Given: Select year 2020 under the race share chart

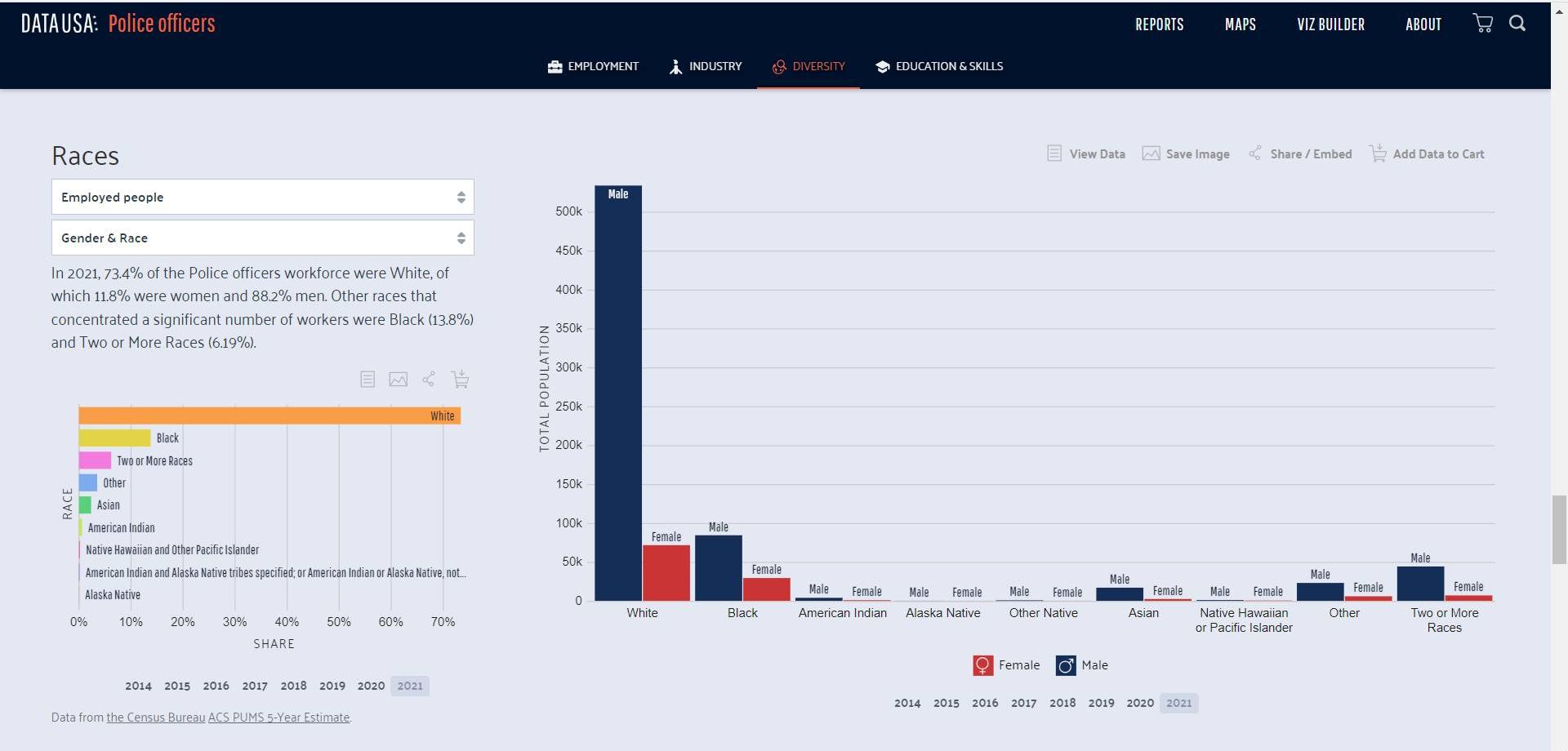Looking at the screenshot, I should (371, 686).
